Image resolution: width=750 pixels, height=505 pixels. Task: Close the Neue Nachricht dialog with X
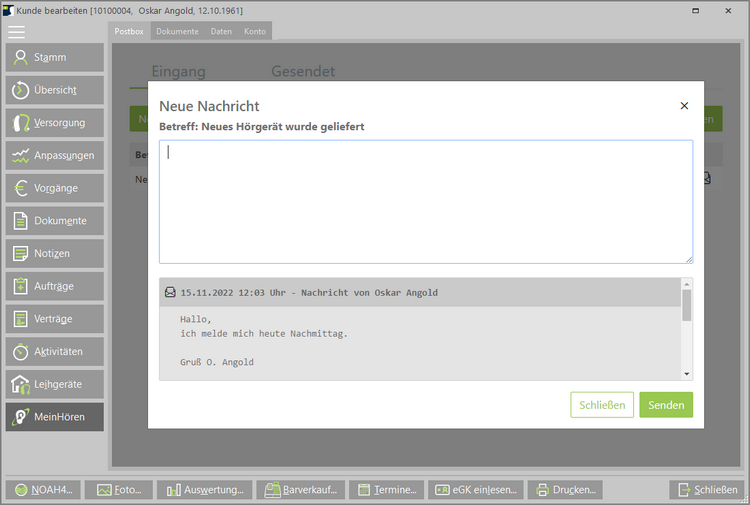pyautogui.click(x=684, y=106)
